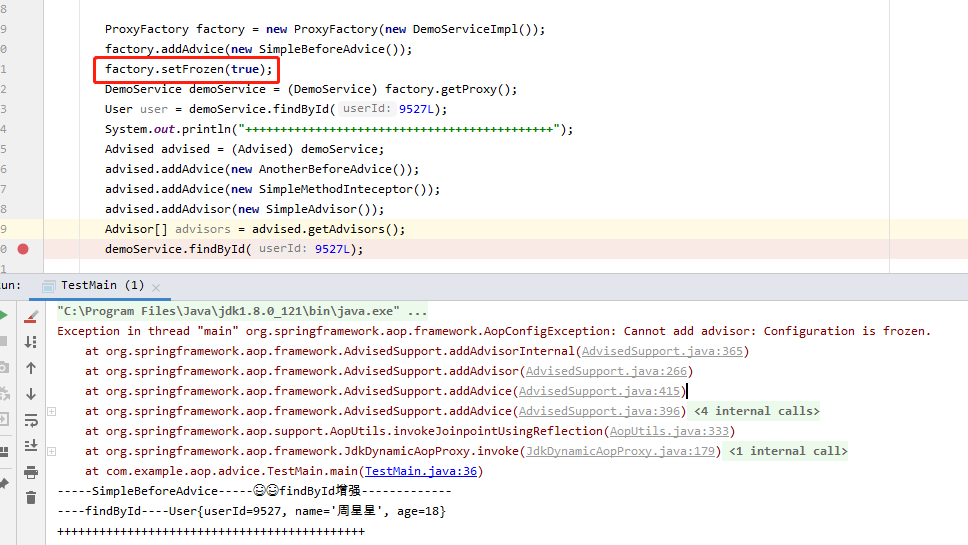Click the camera dump threads icon
968x545 pixels.
click(4, 368)
